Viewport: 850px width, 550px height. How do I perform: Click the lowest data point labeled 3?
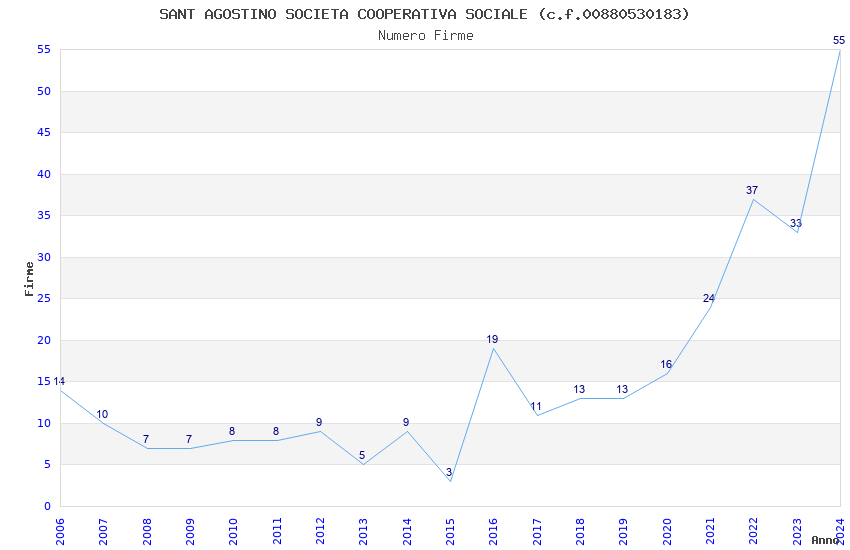click(x=450, y=481)
